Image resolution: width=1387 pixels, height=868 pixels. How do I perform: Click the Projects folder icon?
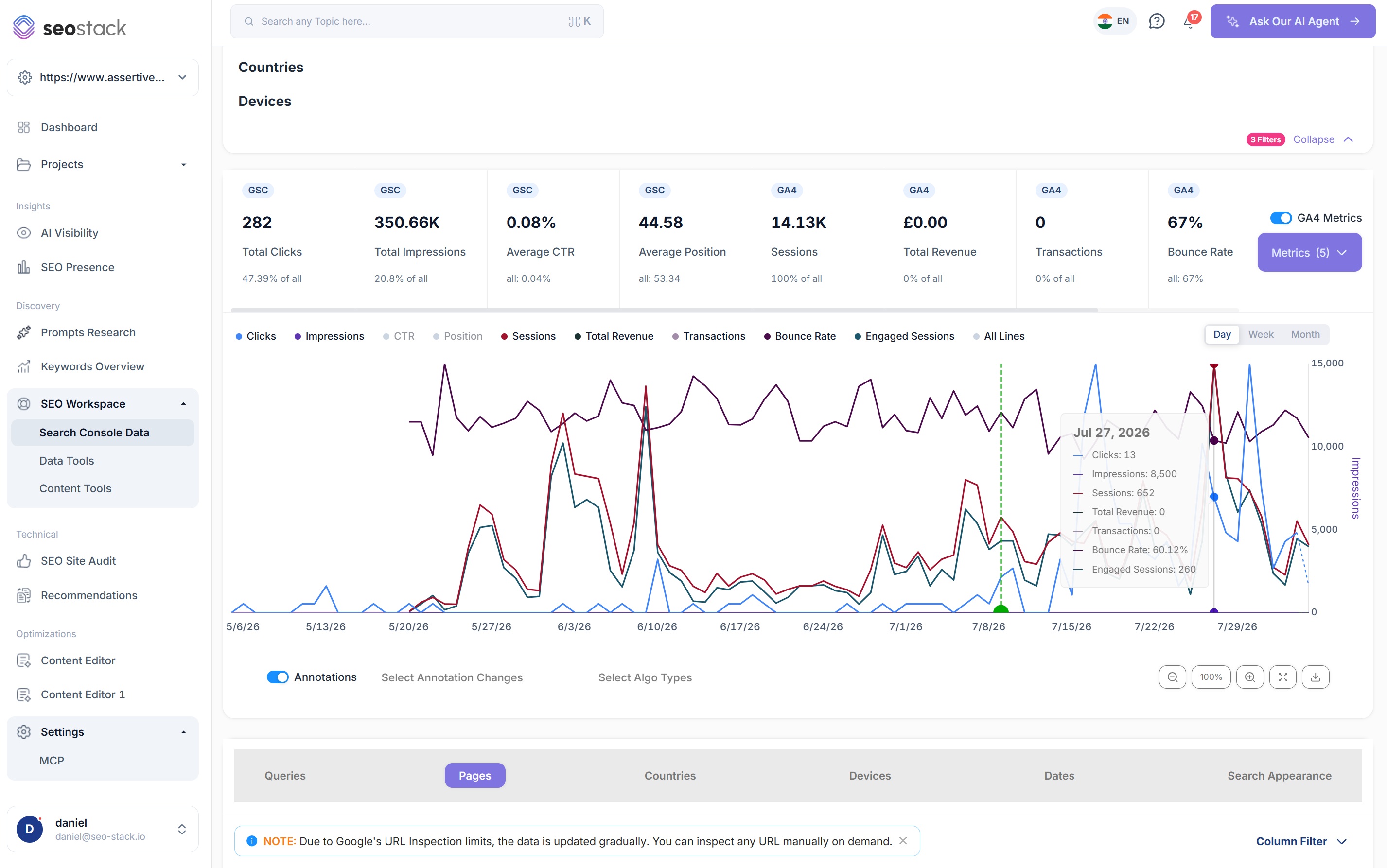pyautogui.click(x=23, y=165)
